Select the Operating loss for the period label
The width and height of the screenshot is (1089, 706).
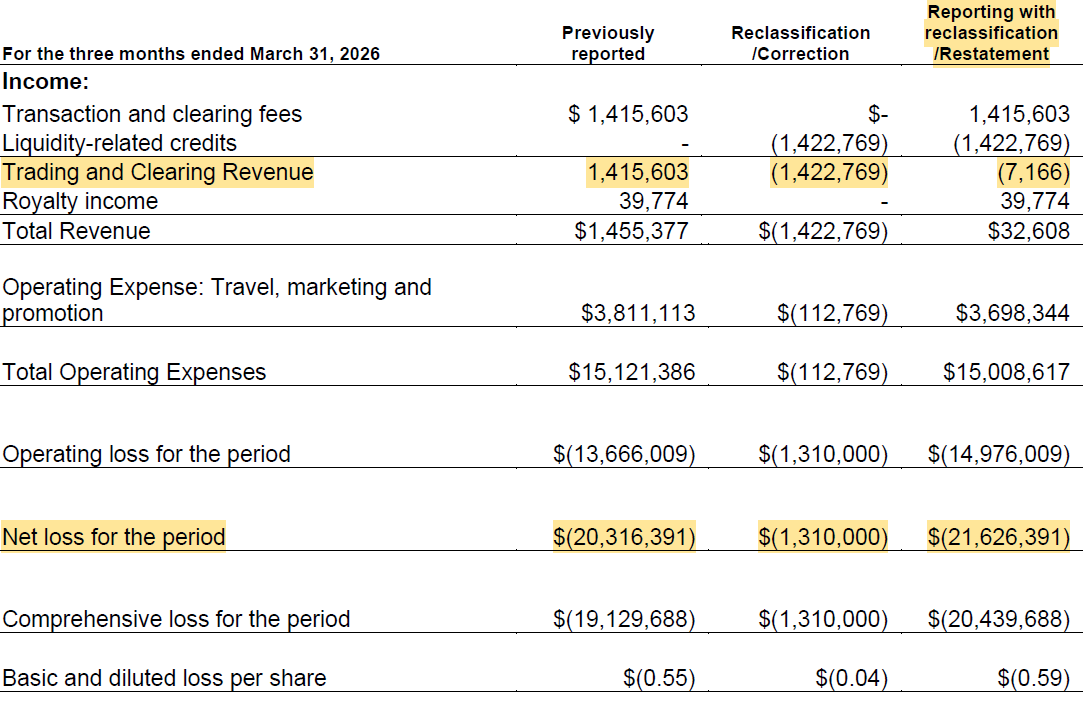click(146, 454)
